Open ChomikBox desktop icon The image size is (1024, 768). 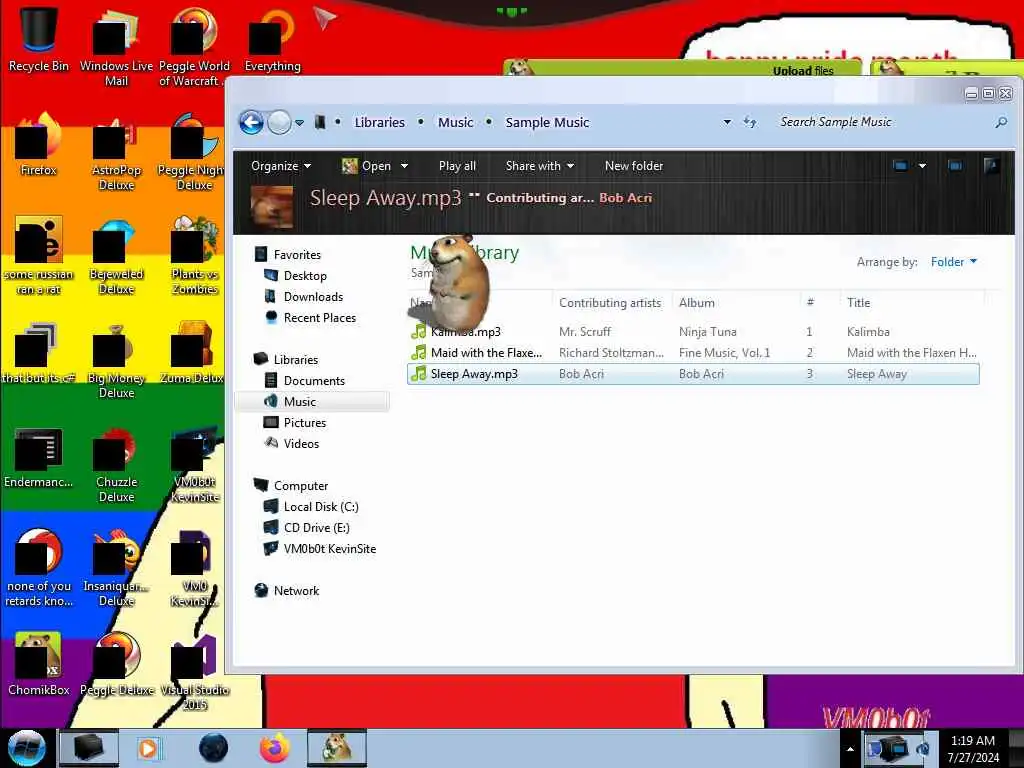[x=39, y=664]
